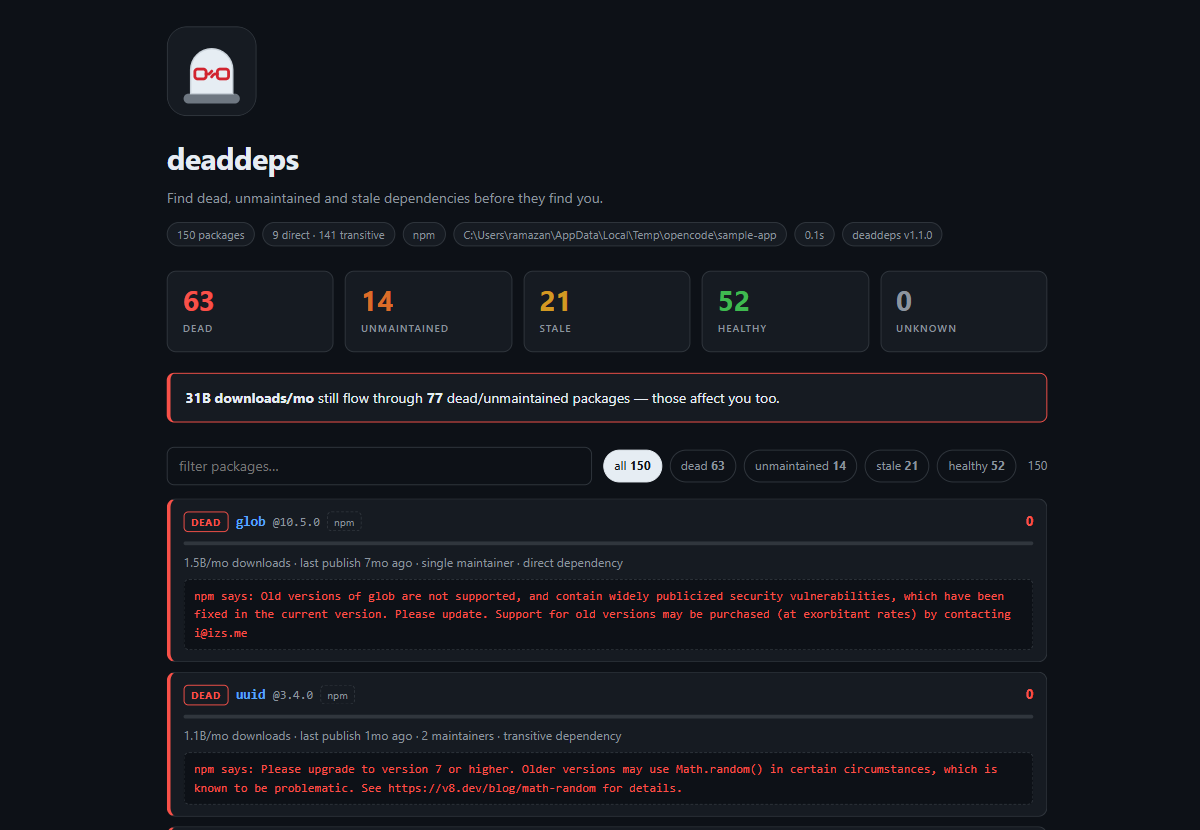1200x830 pixels.
Task: Click the npm tag on uuid card
Action: (x=338, y=695)
